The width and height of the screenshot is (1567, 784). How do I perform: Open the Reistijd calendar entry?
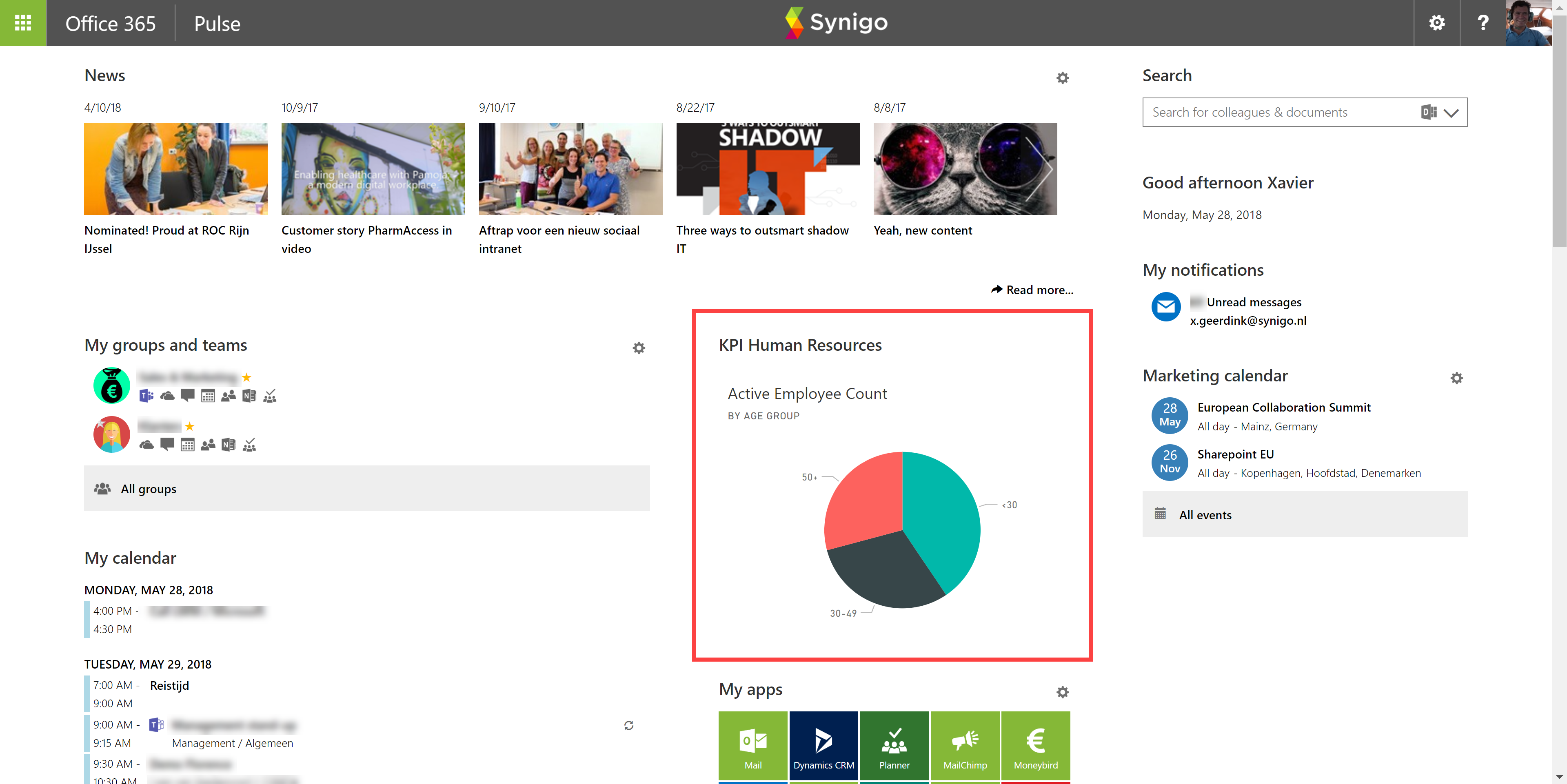pos(169,685)
